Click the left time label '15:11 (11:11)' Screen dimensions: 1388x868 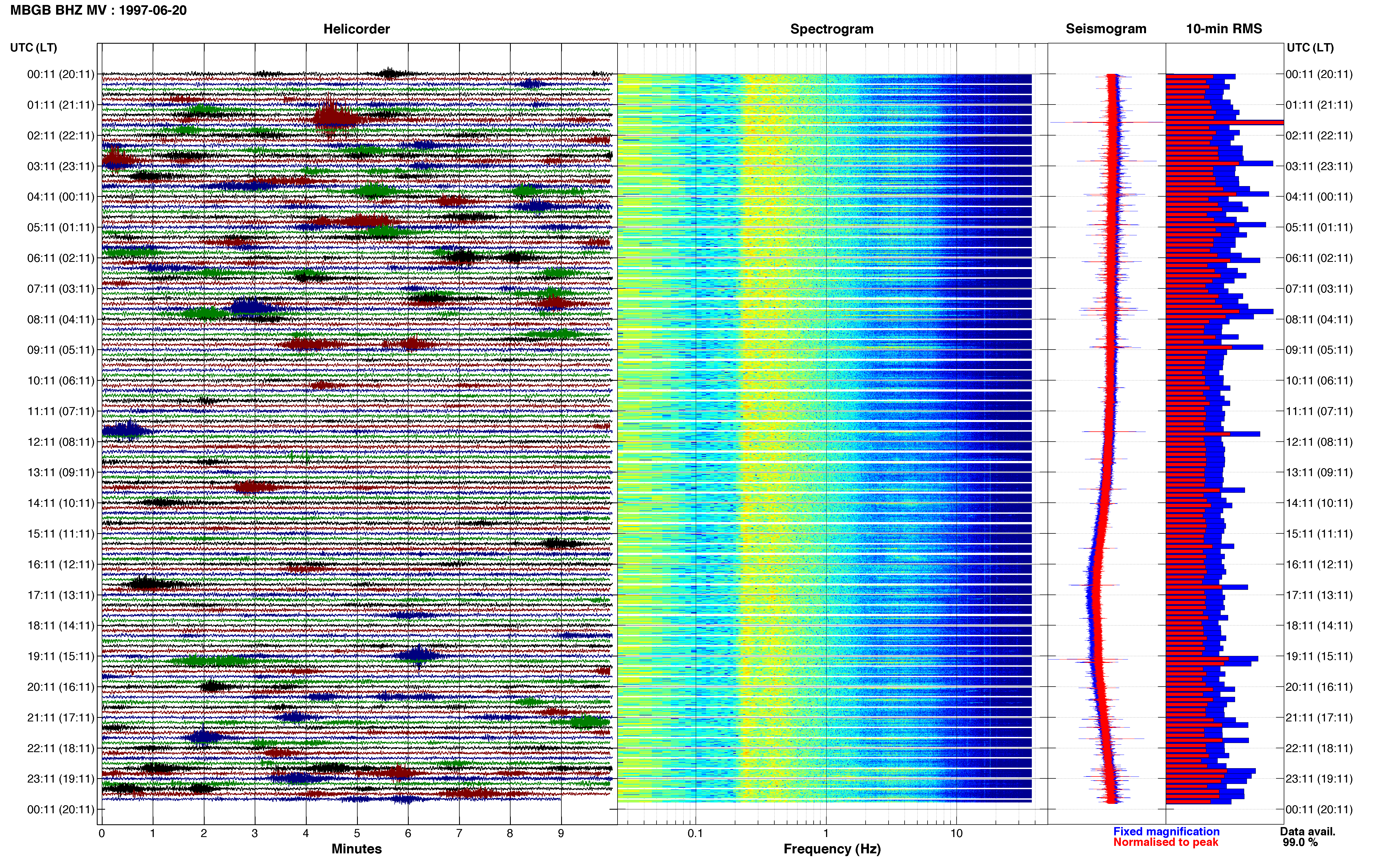click(x=61, y=533)
